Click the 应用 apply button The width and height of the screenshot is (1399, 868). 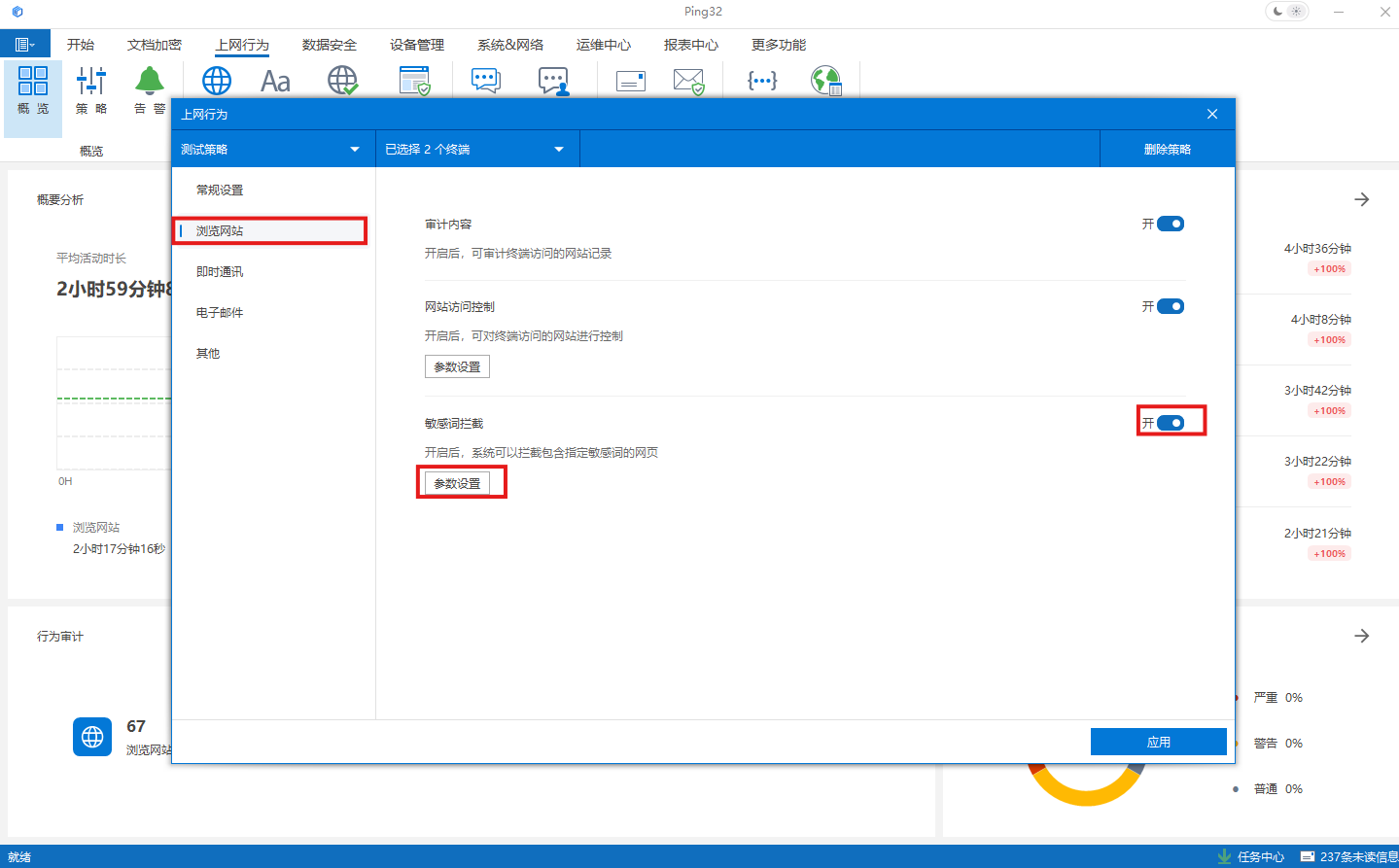coord(1158,741)
